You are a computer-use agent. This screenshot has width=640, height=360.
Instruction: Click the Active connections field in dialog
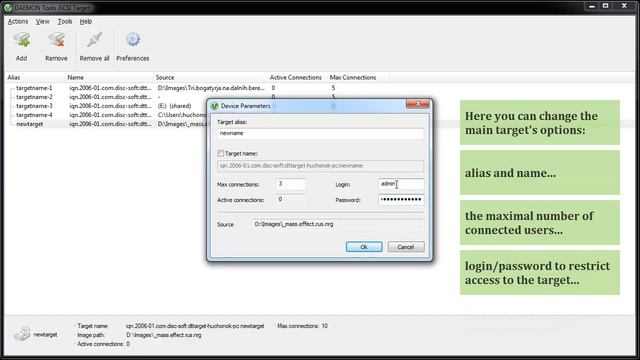click(x=291, y=200)
